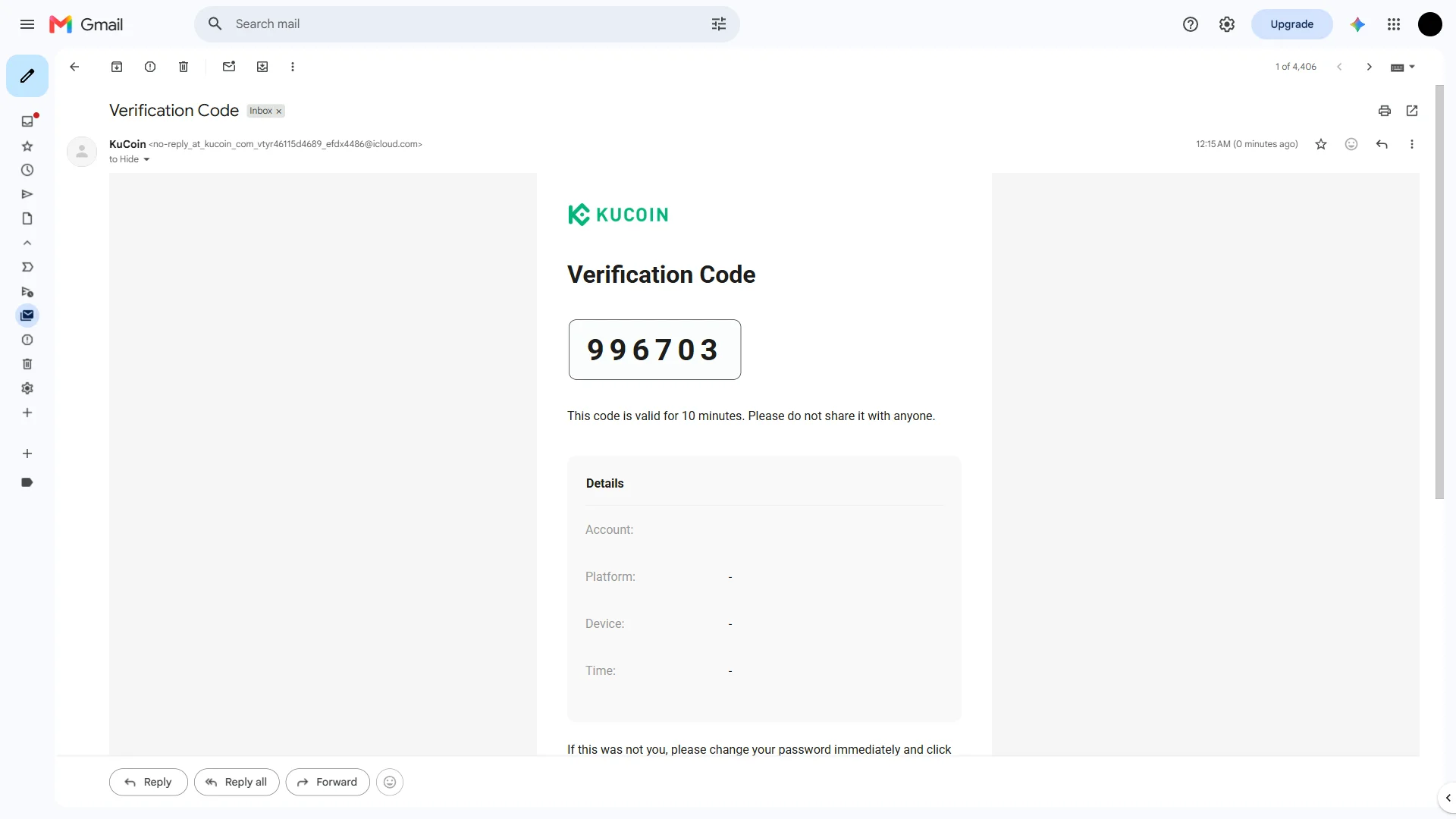Open Support help icon
Screen dimensions: 1456x819
1191,24
